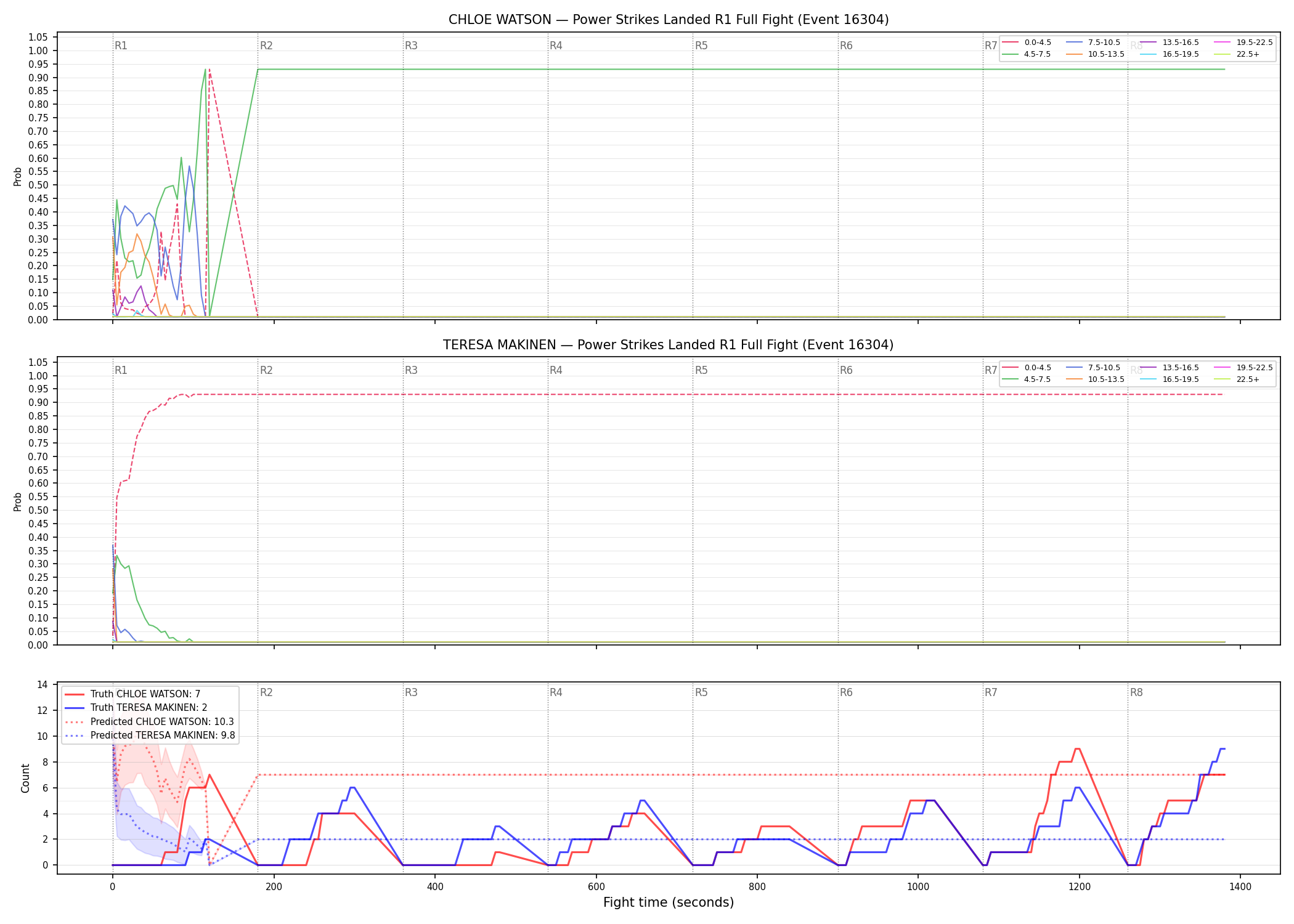The height and width of the screenshot is (924, 1294).
Task: Click '22.5+' in Chloe Watson chart legend
Action: pos(1248,54)
